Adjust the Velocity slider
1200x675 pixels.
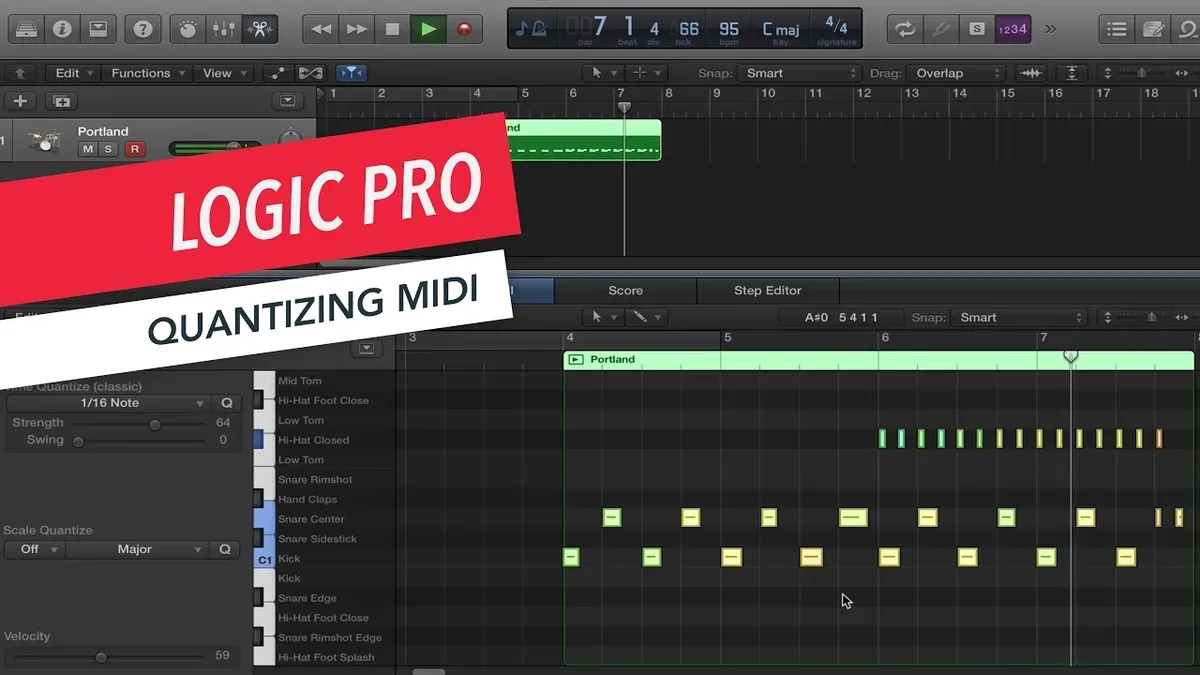pos(101,657)
